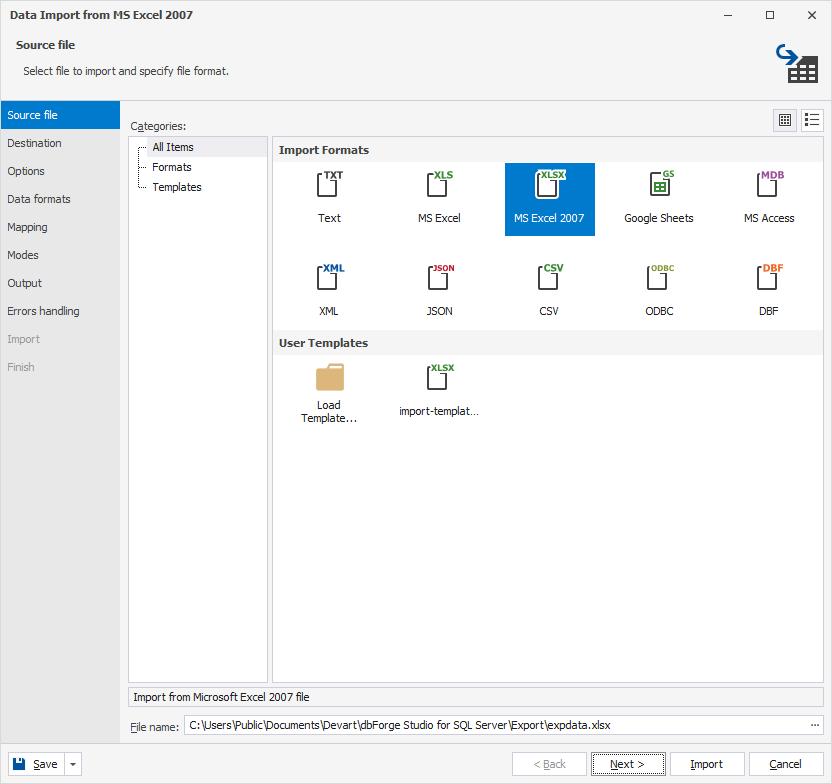
Task: Select All Items category
Action: [x=173, y=147]
